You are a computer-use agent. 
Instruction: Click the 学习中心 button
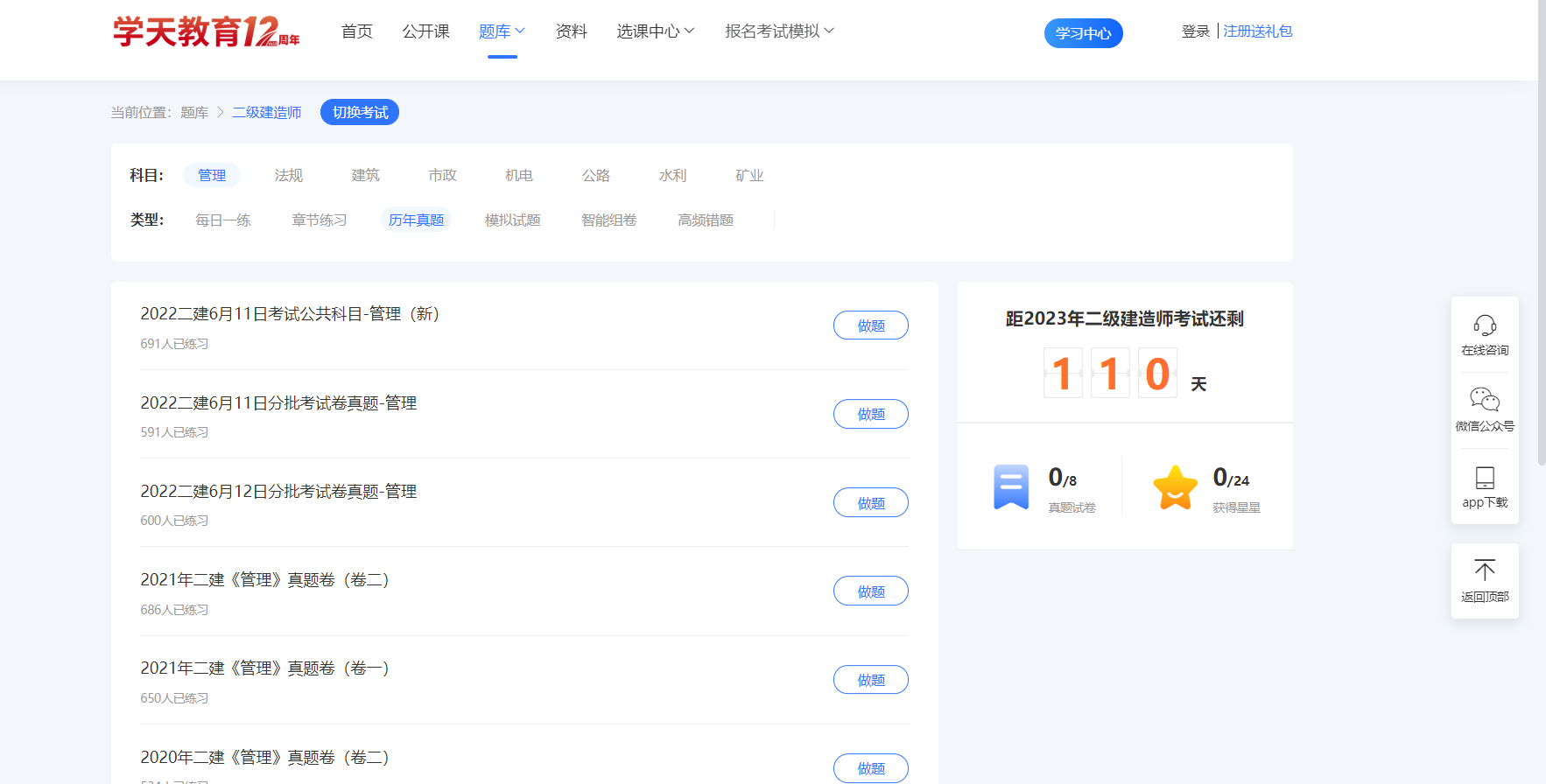pyautogui.click(x=1084, y=33)
